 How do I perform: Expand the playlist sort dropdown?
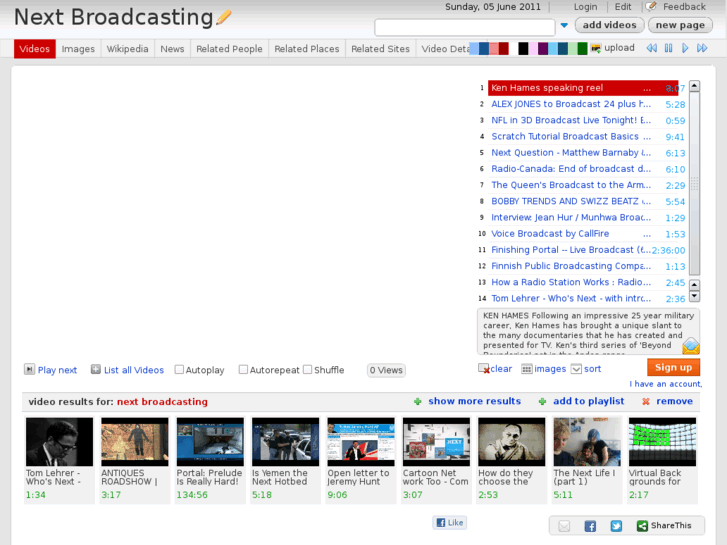point(576,369)
